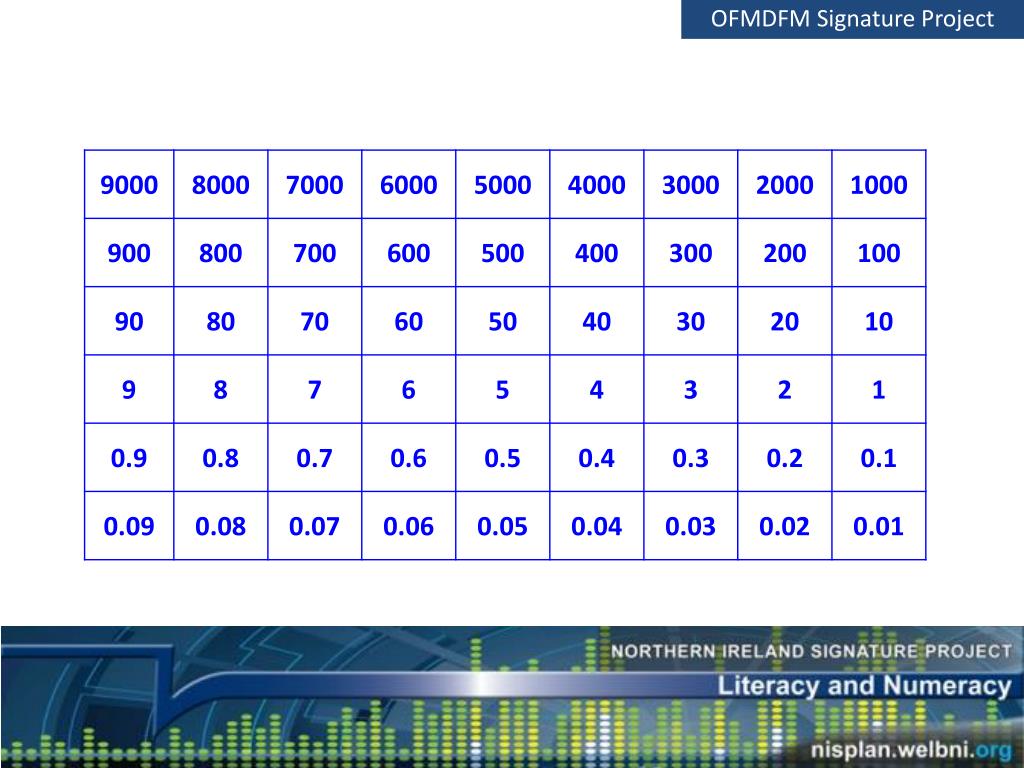Click the 0.06 cell
Screen dimensions: 1024x768
point(409,526)
